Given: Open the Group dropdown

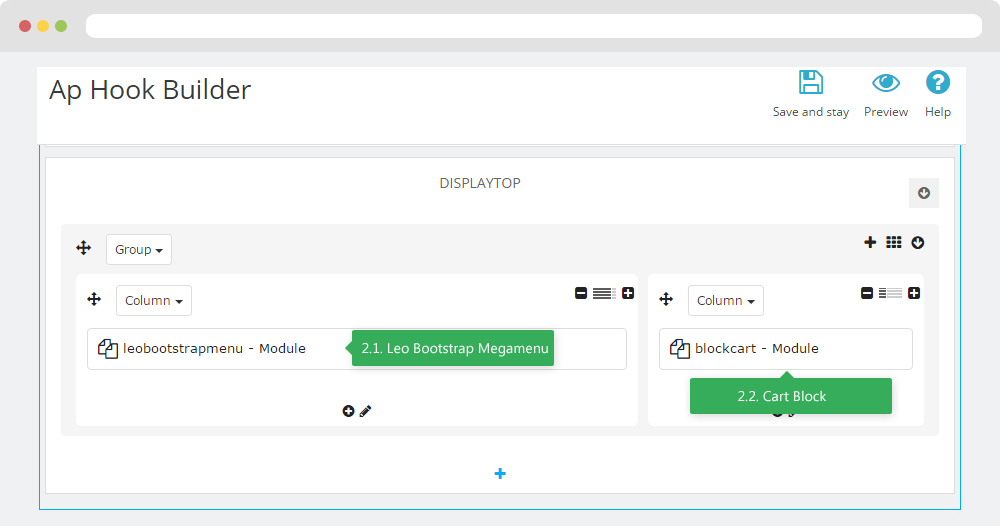Looking at the screenshot, I should [x=138, y=249].
